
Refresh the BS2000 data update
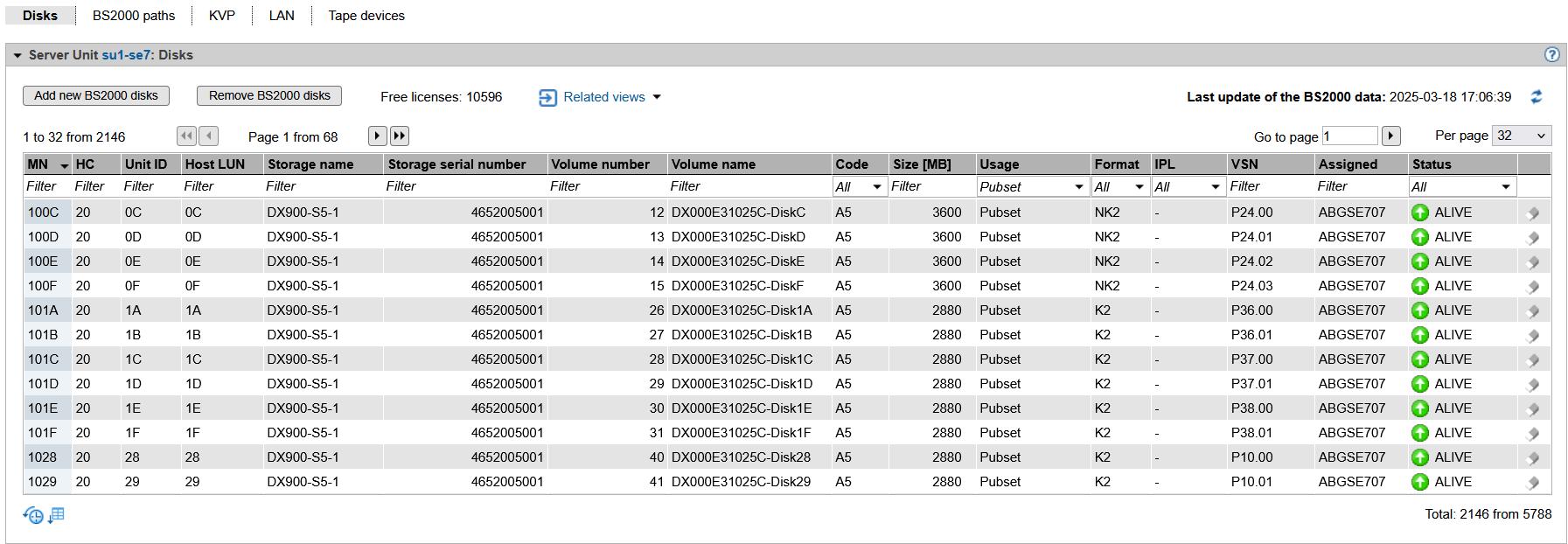[1536, 97]
